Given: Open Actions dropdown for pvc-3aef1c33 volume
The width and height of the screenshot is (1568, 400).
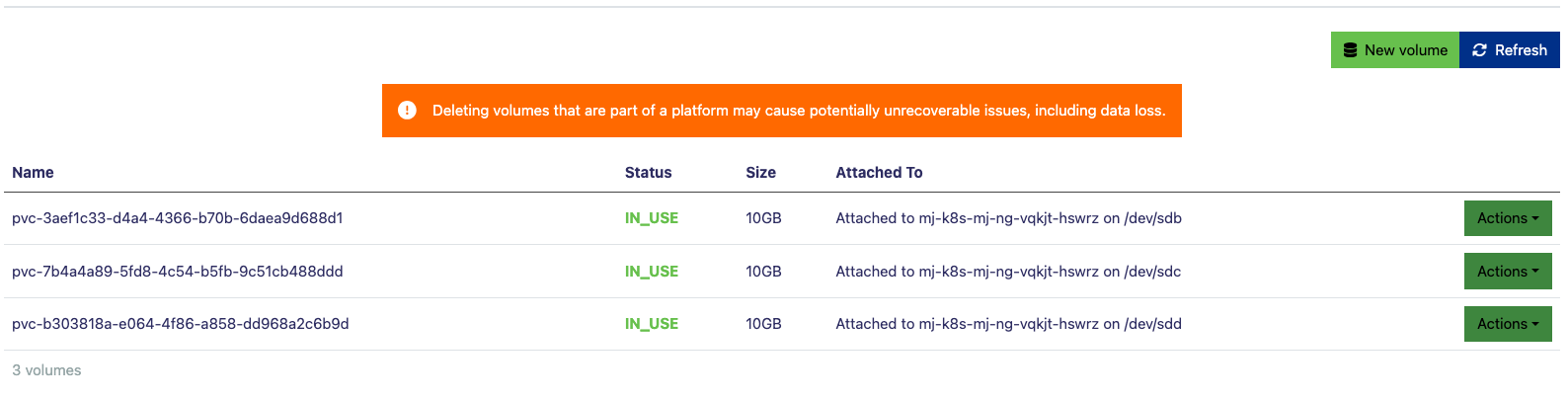Looking at the screenshot, I should 1507,218.
